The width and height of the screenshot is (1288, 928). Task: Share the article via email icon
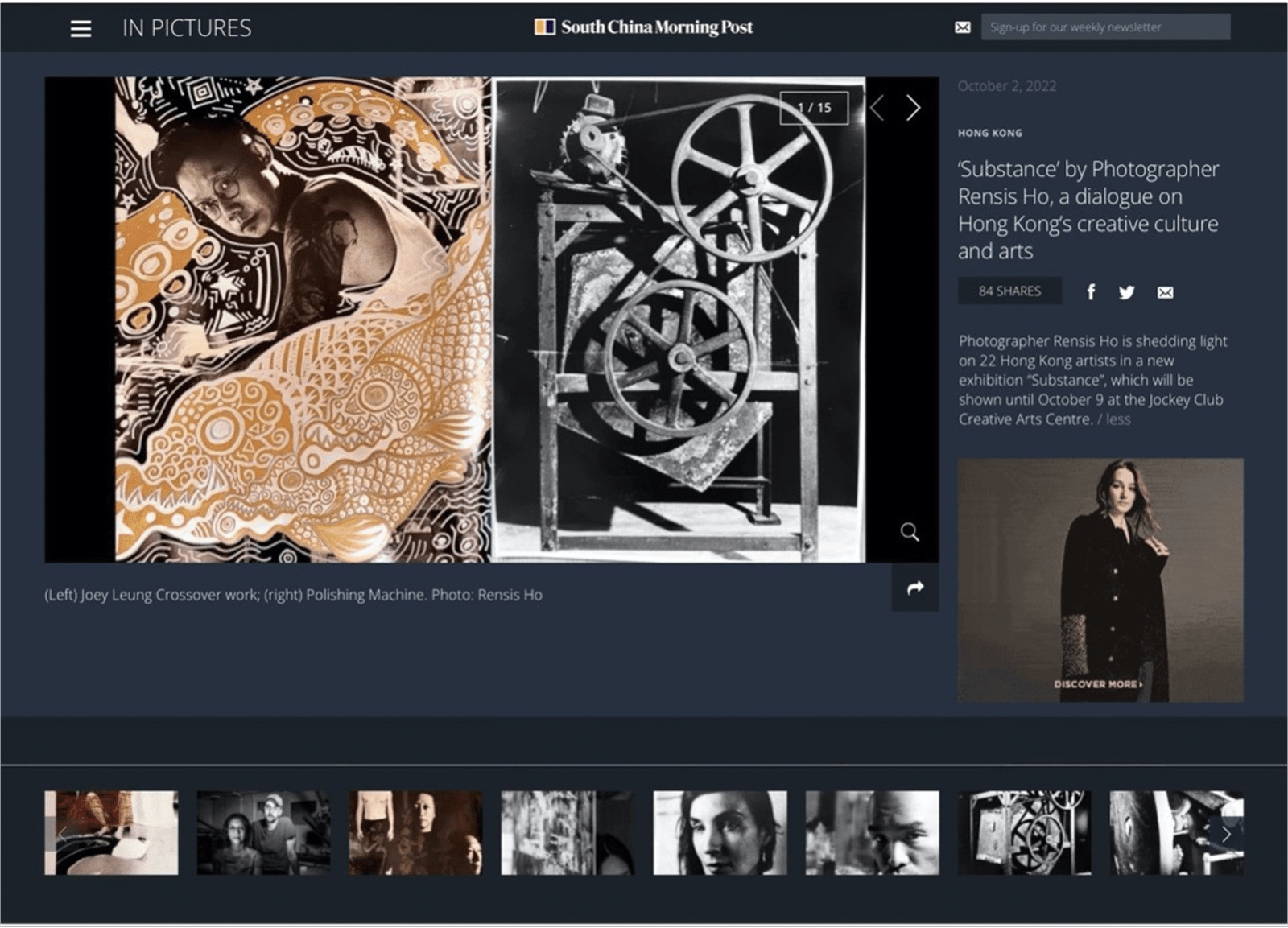coord(1165,292)
